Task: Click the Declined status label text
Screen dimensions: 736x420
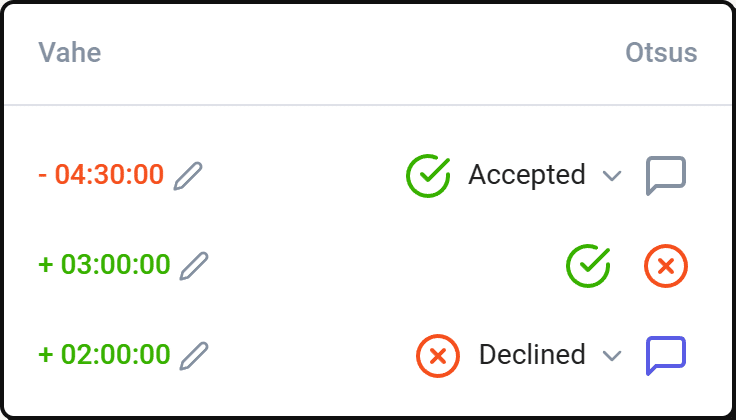Action: pos(532,355)
